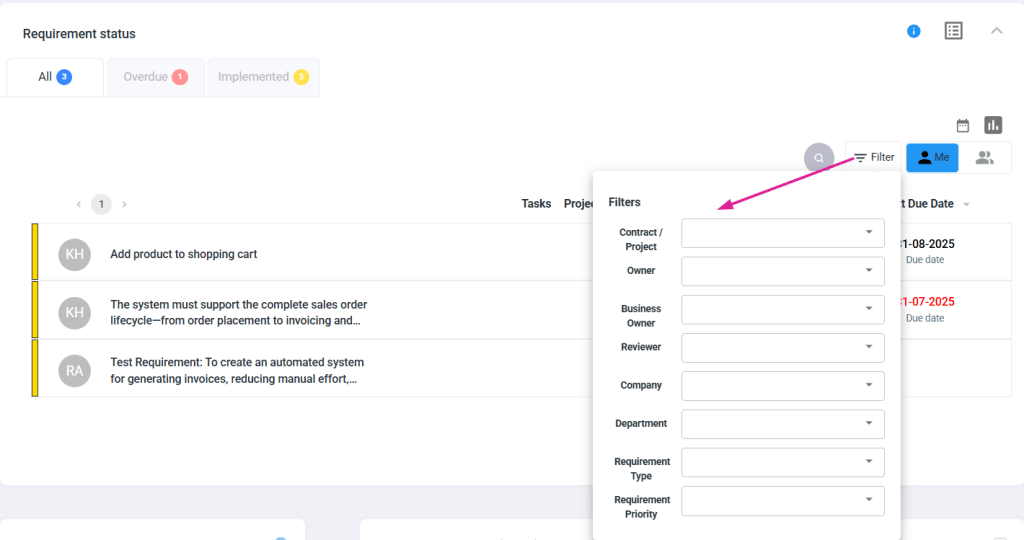Toggle the team members group view
The width and height of the screenshot is (1024, 540).
[985, 158]
